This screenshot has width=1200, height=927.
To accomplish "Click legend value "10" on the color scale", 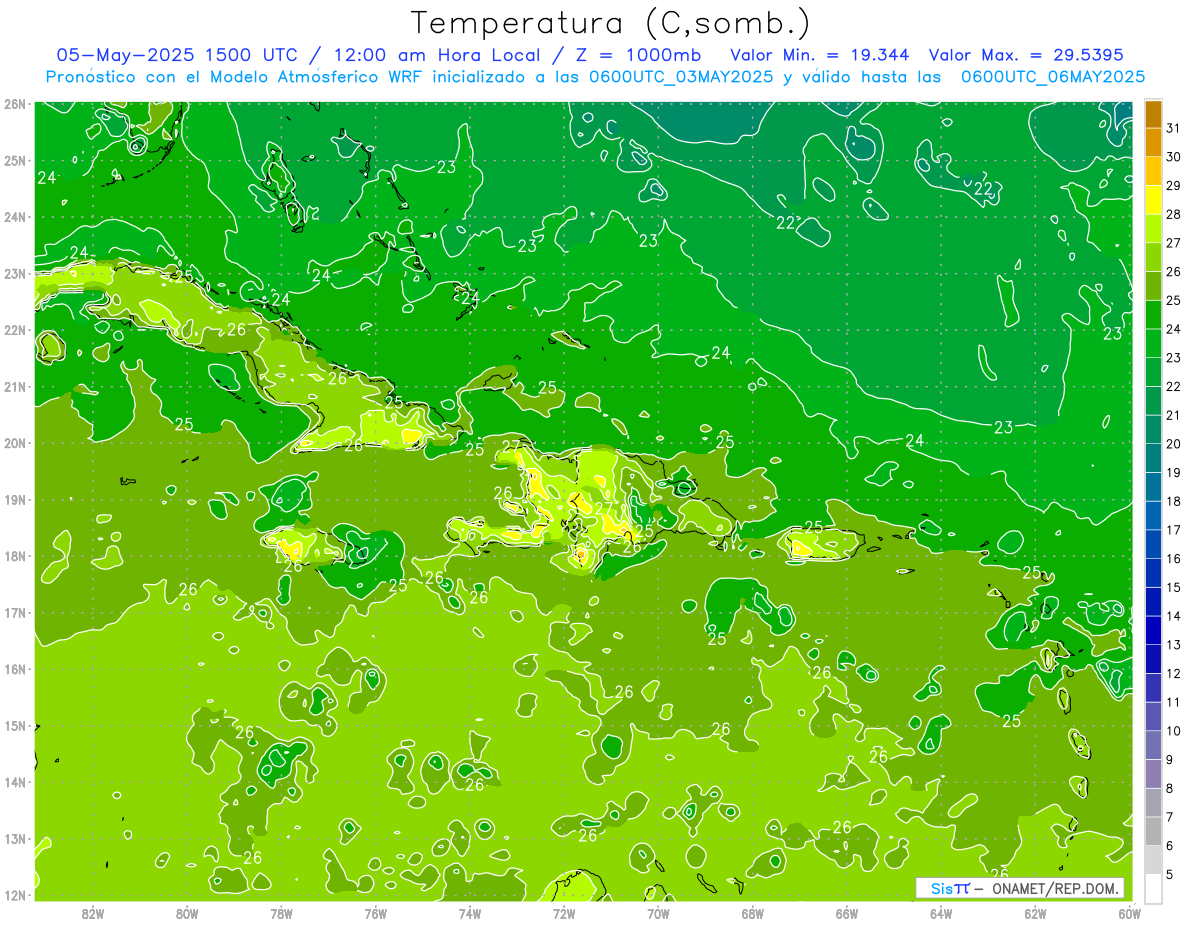I will (x=1174, y=730).
